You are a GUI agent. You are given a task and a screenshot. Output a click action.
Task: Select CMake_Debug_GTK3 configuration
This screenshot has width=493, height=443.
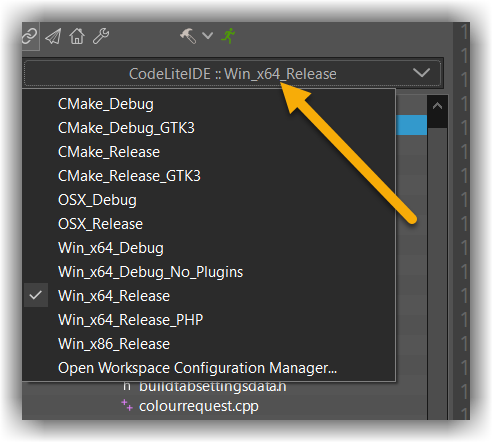[209, 128]
